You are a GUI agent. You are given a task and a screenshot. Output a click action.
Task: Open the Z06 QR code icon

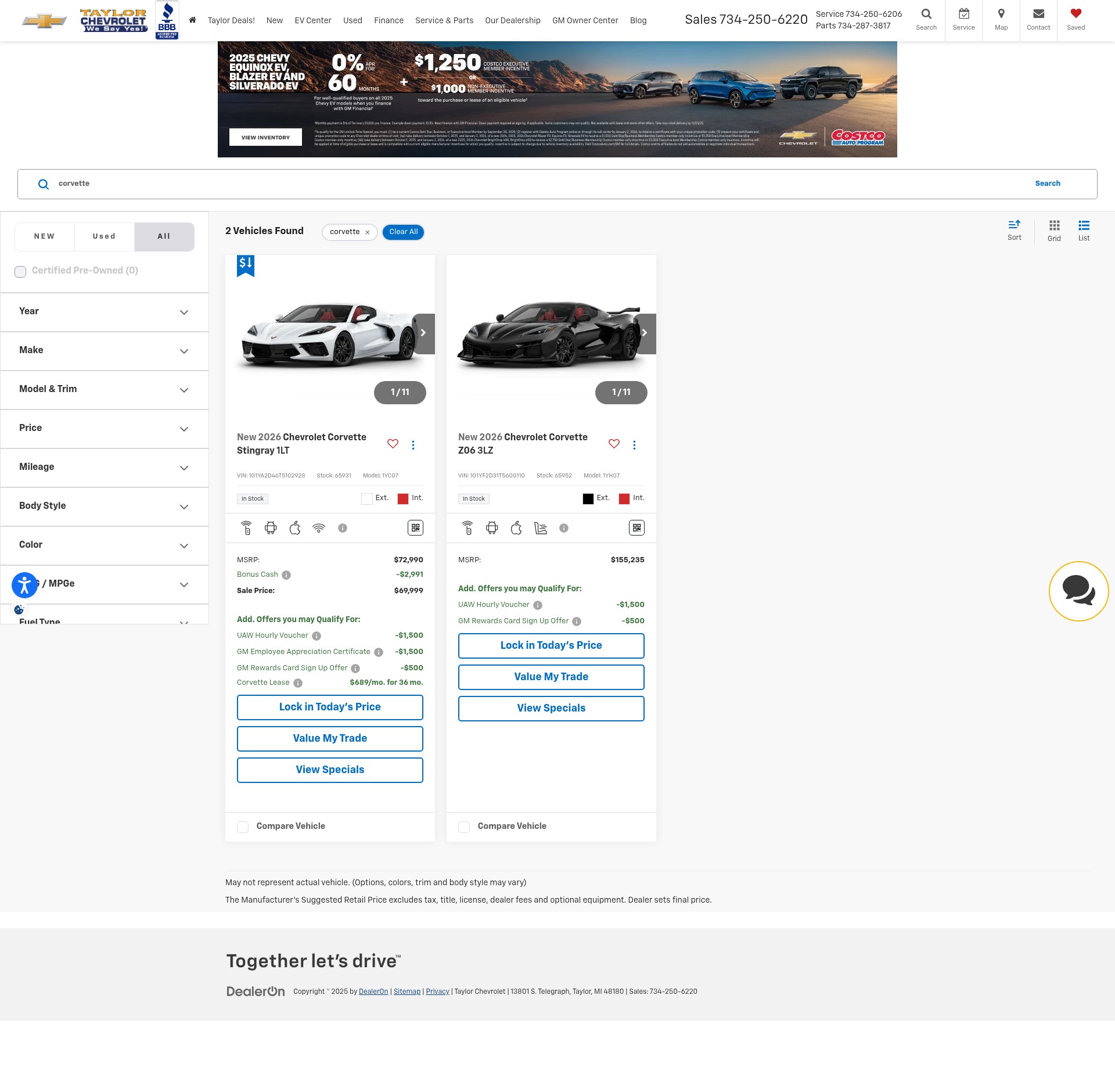637,527
